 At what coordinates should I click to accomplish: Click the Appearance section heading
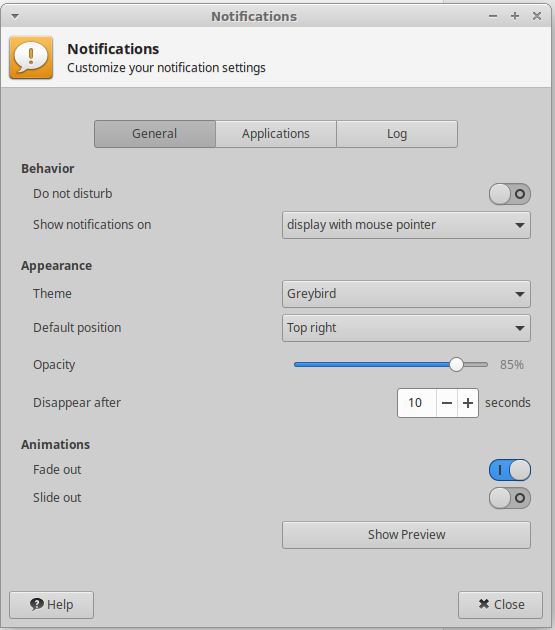(57, 266)
